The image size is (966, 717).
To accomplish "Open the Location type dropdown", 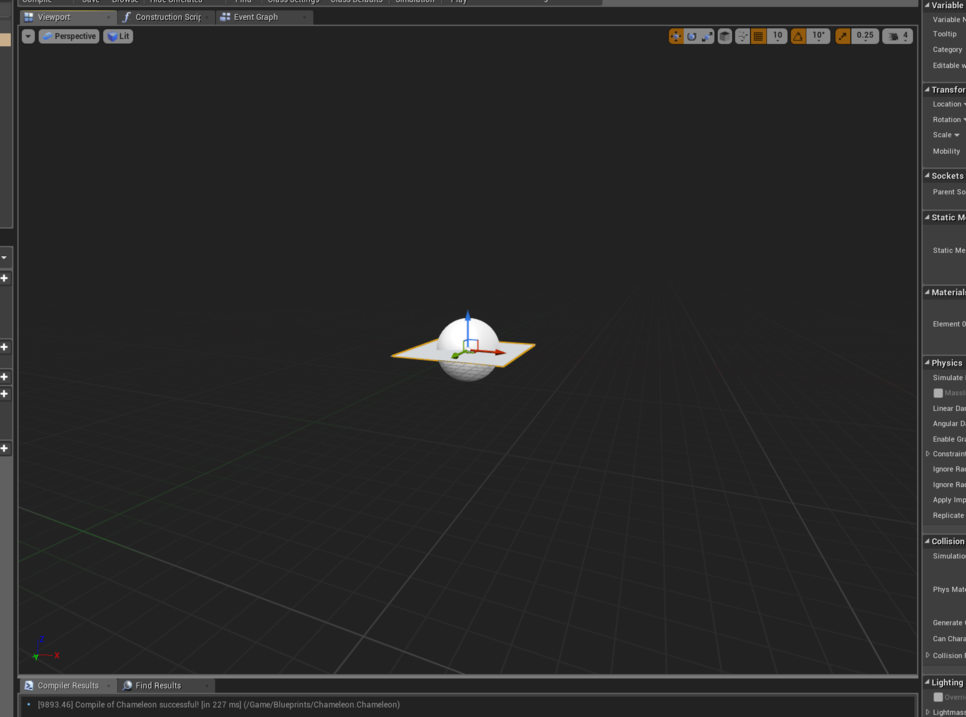I will pyautogui.click(x=949, y=104).
